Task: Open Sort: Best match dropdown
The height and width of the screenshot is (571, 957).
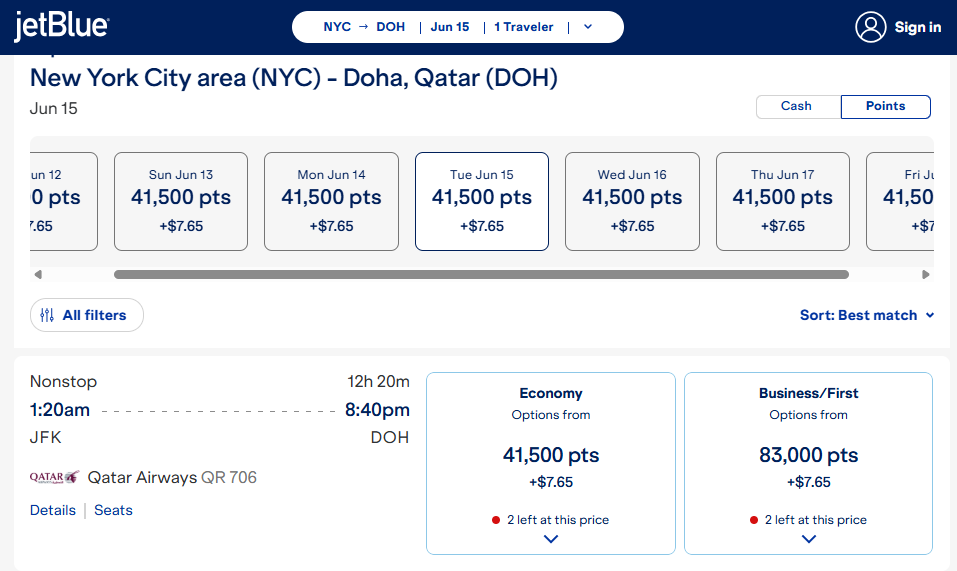Action: tap(867, 315)
